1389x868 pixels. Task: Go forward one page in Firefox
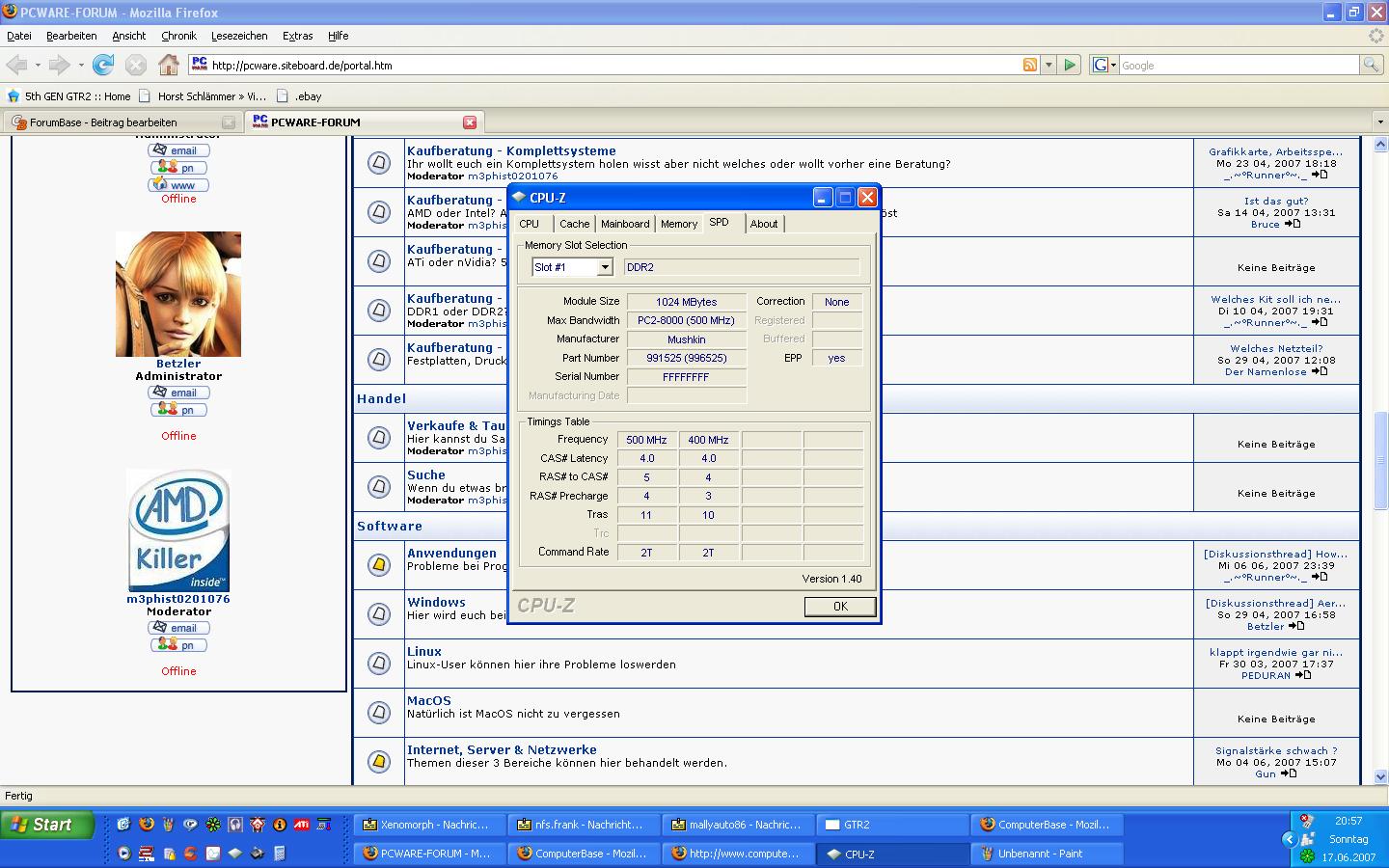point(60,65)
